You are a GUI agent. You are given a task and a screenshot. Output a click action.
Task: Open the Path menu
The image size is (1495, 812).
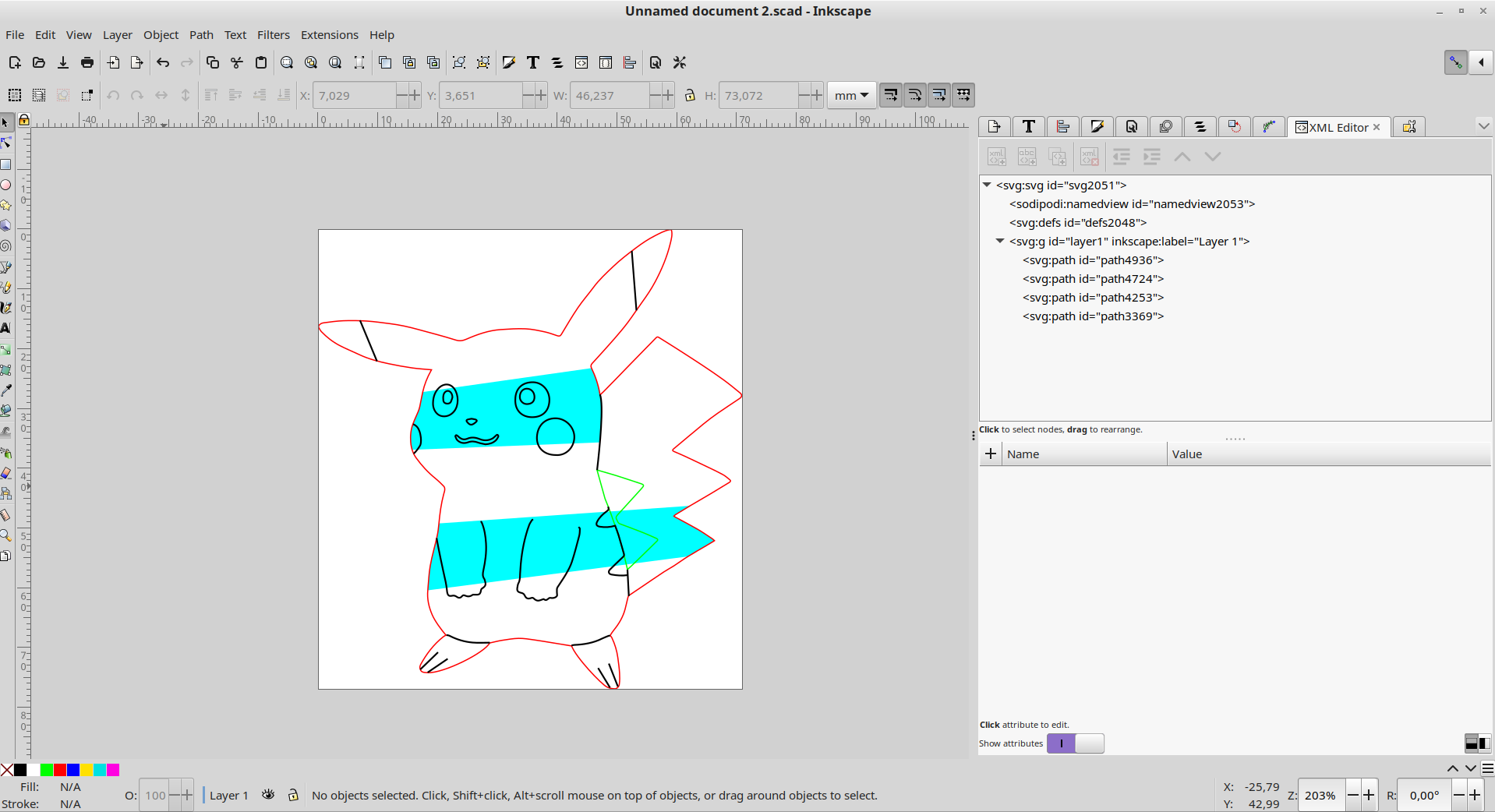click(x=201, y=35)
